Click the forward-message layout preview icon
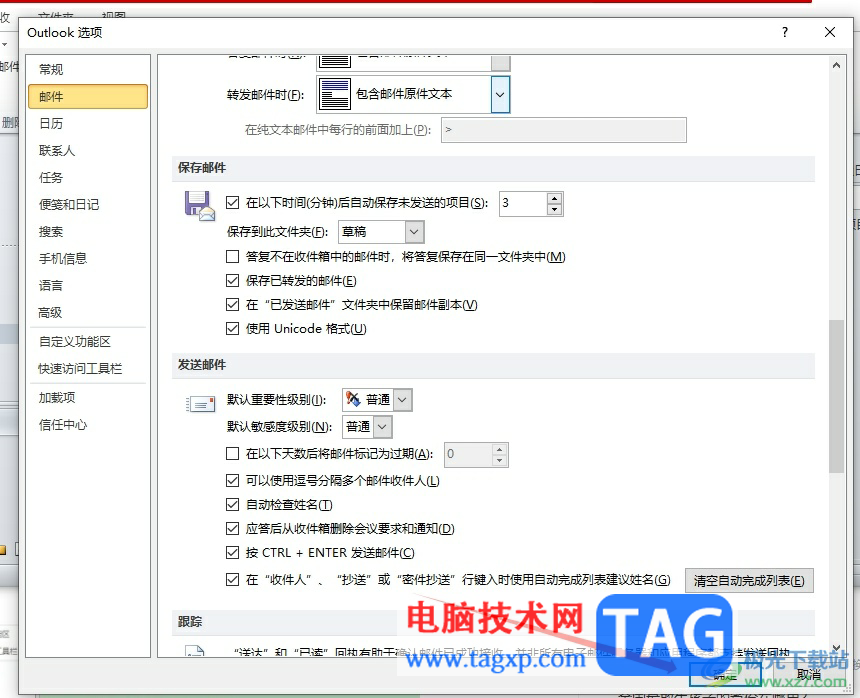The width and height of the screenshot is (860, 698). (335, 94)
